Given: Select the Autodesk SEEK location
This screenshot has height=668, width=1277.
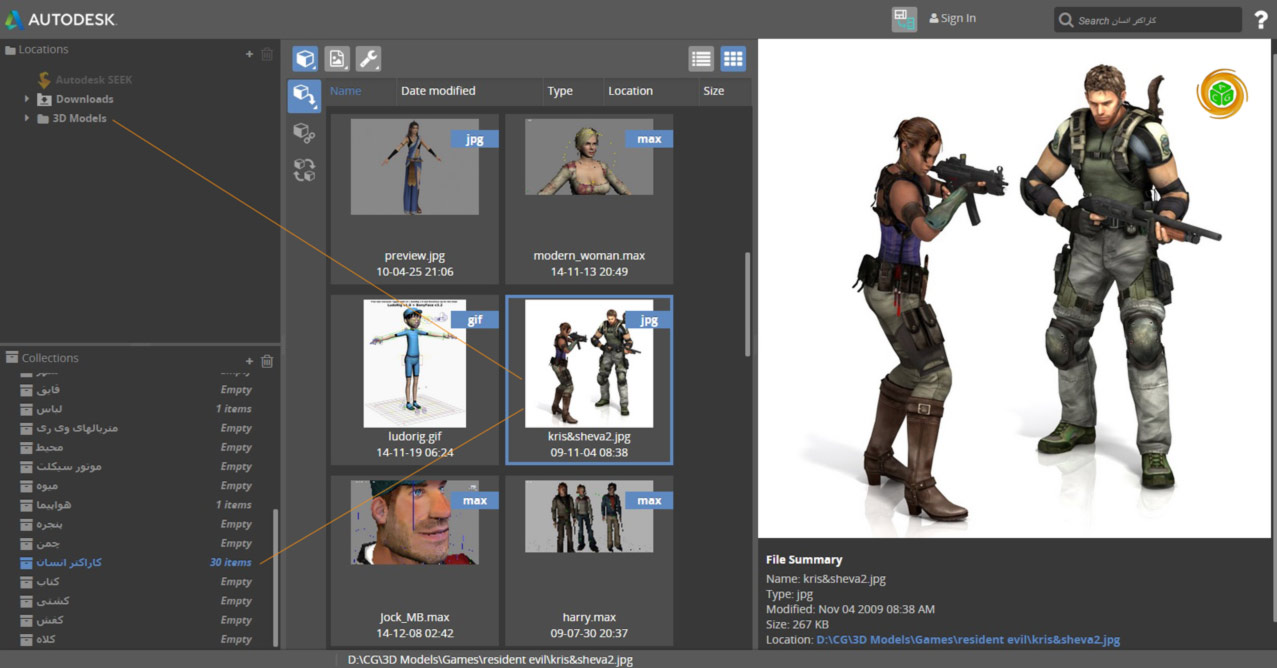Looking at the screenshot, I should (x=84, y=79).
